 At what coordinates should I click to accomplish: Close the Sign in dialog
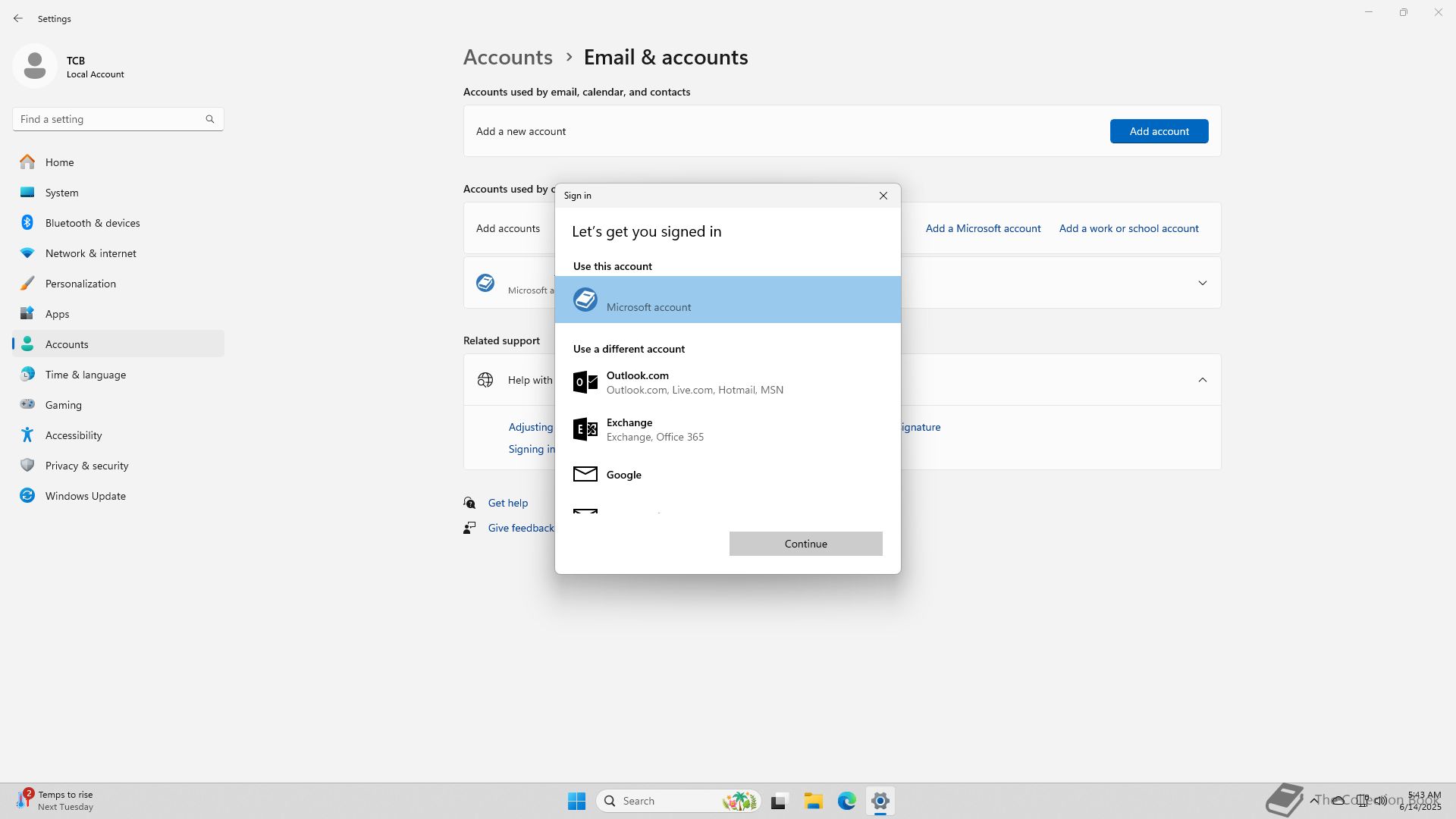[x=883, y=196]
